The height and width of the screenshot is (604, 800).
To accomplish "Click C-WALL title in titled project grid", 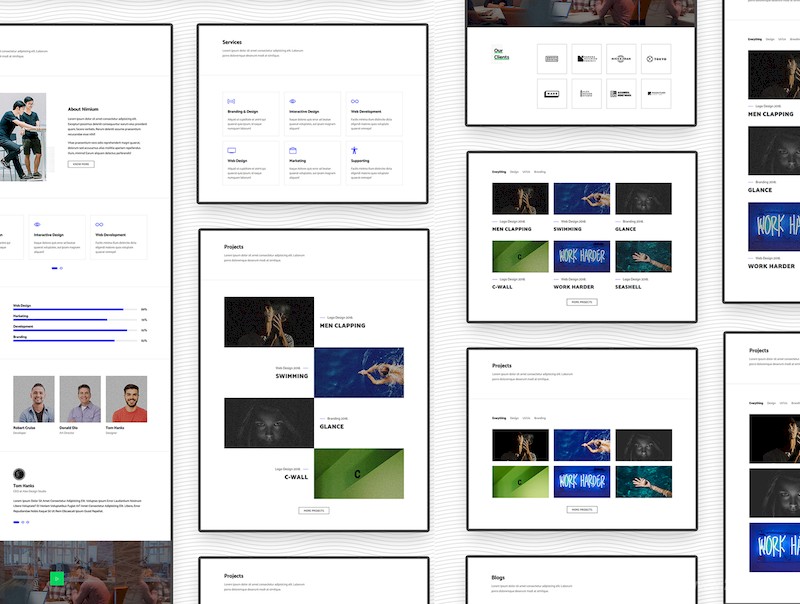I will (502, 287).
